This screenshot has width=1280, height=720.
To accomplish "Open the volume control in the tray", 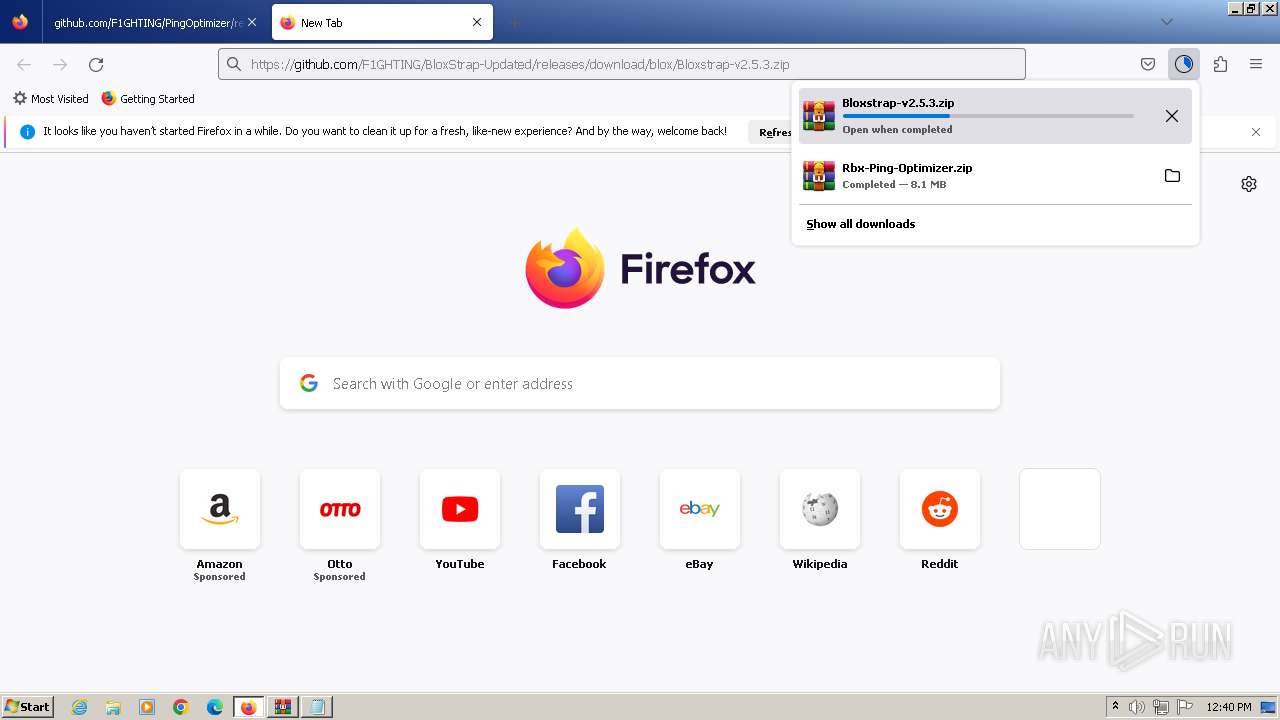I will click(1137, 707).
